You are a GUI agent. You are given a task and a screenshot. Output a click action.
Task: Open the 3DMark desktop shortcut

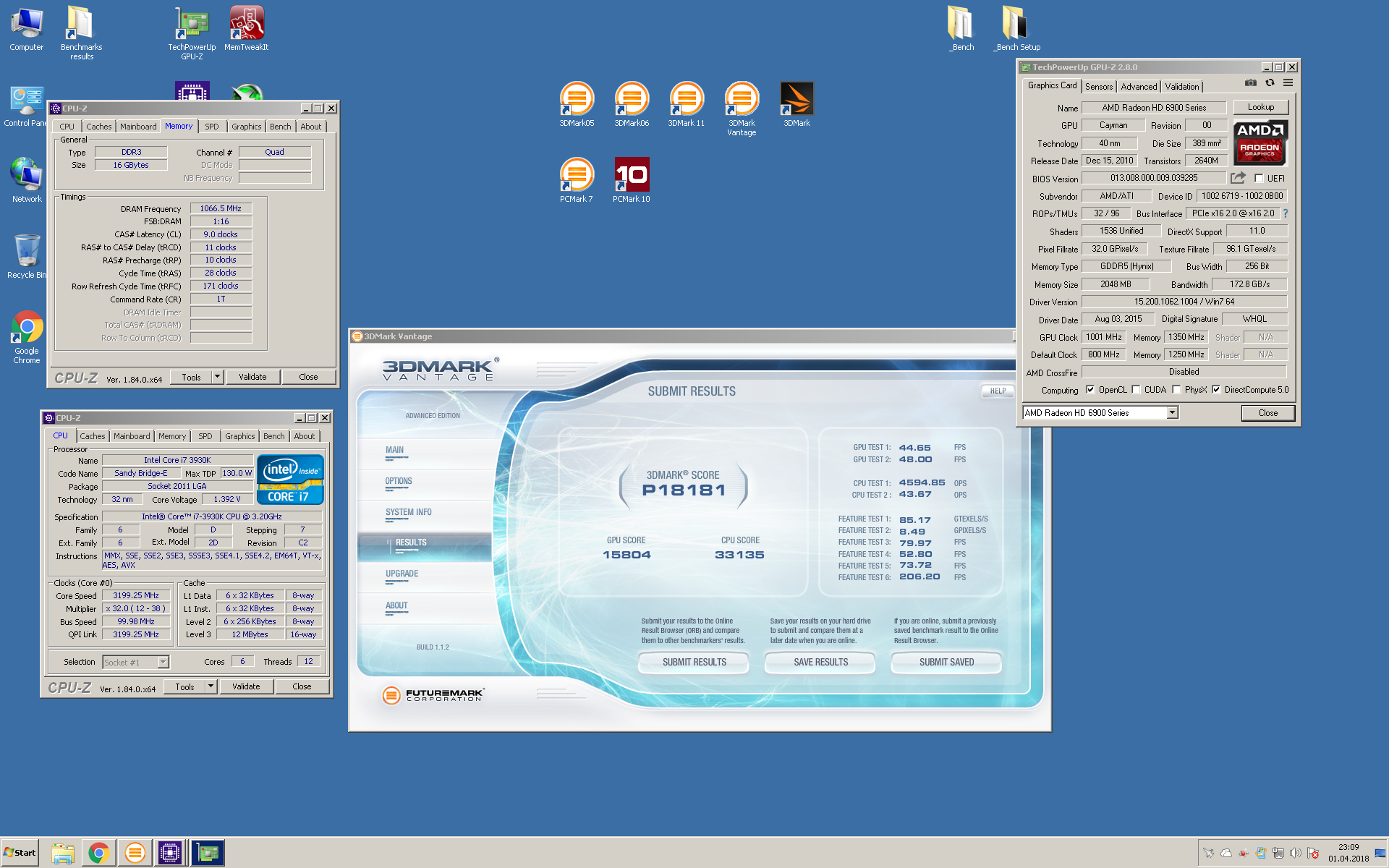[x=797, y=105]
